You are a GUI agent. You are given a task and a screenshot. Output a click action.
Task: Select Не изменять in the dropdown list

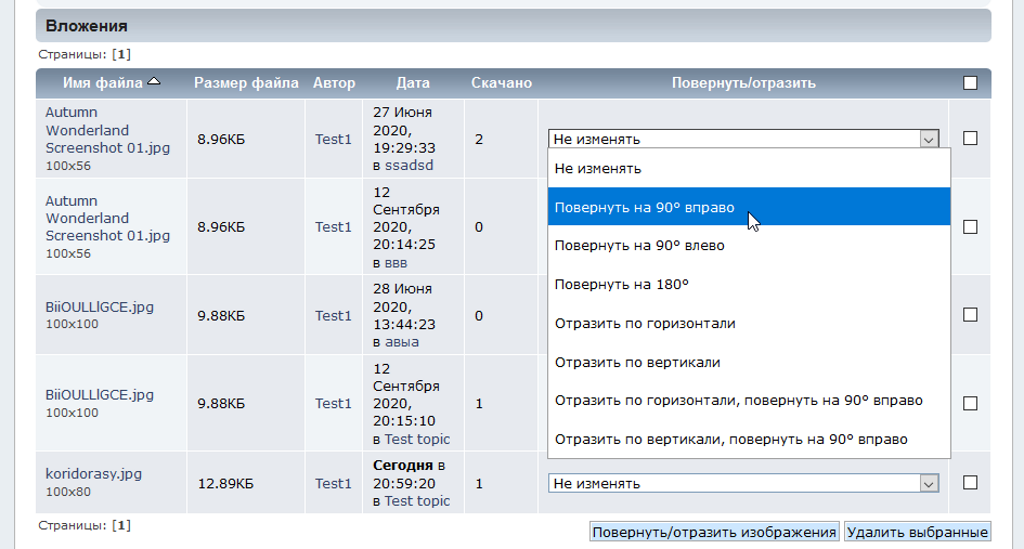click(598, 169)
